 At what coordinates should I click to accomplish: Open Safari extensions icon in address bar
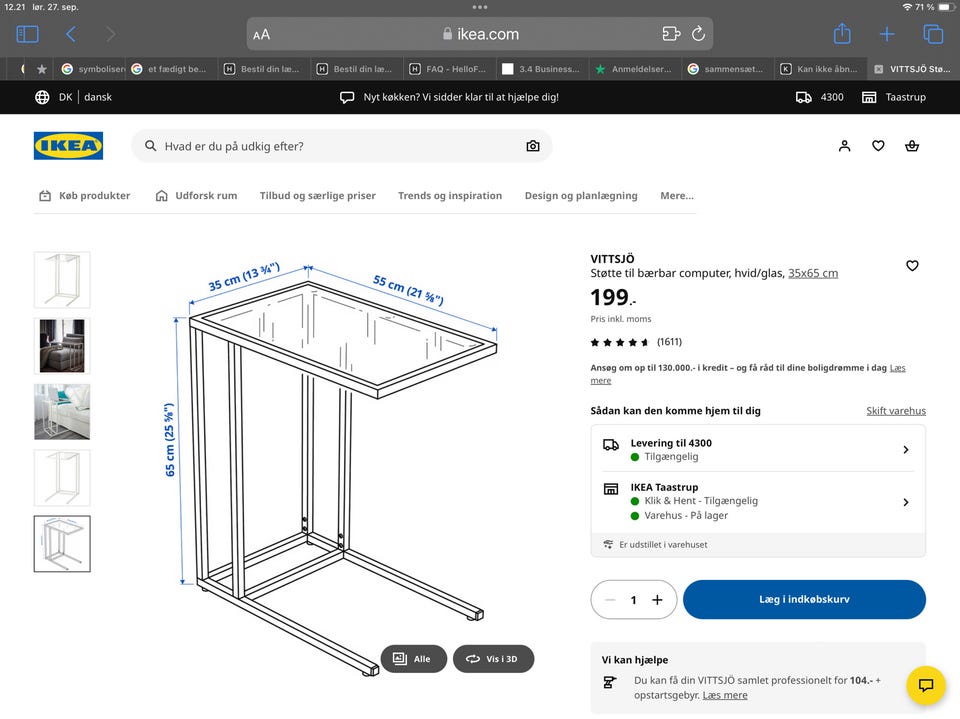click(671, 34)
